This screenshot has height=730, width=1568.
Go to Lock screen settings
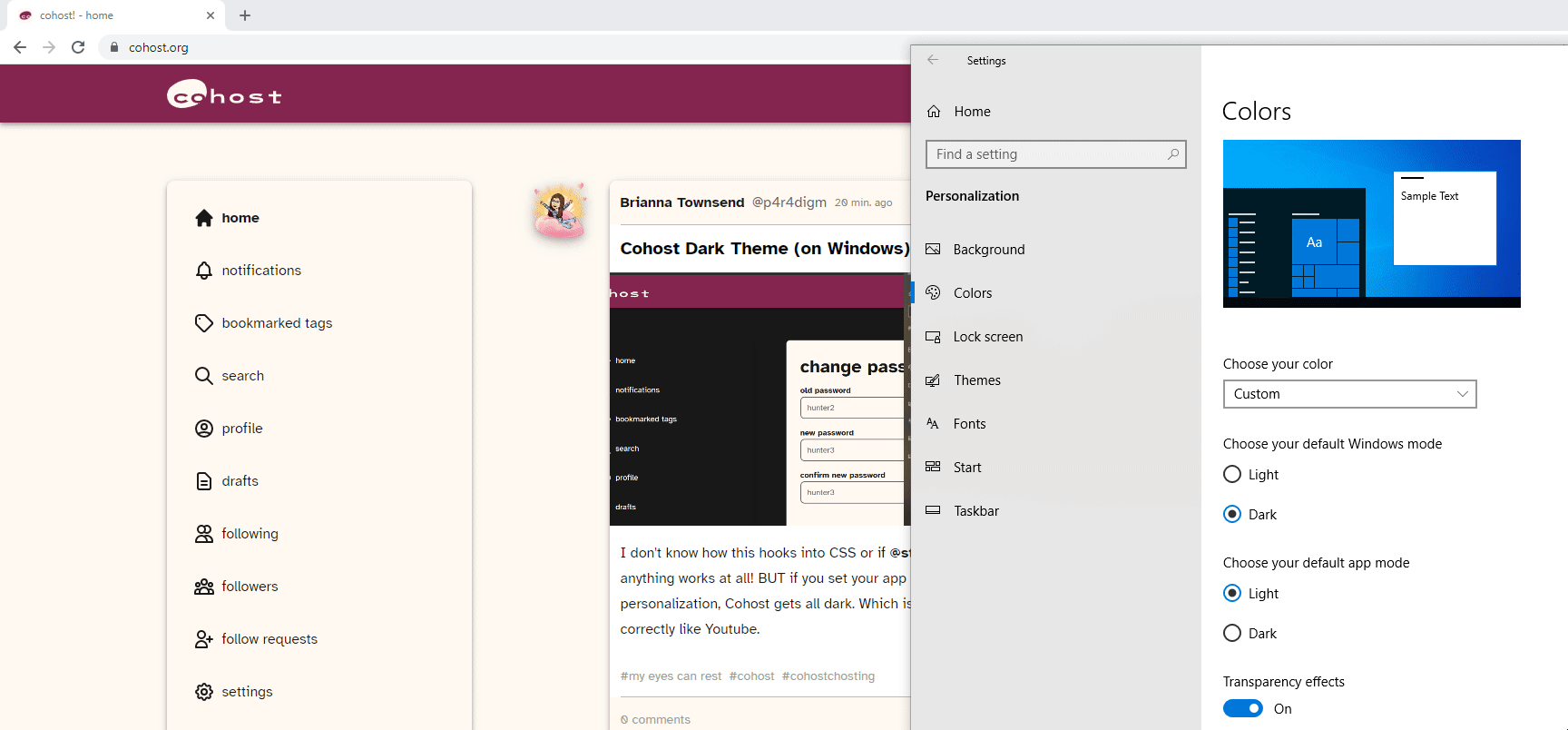(x=987, y=337)
